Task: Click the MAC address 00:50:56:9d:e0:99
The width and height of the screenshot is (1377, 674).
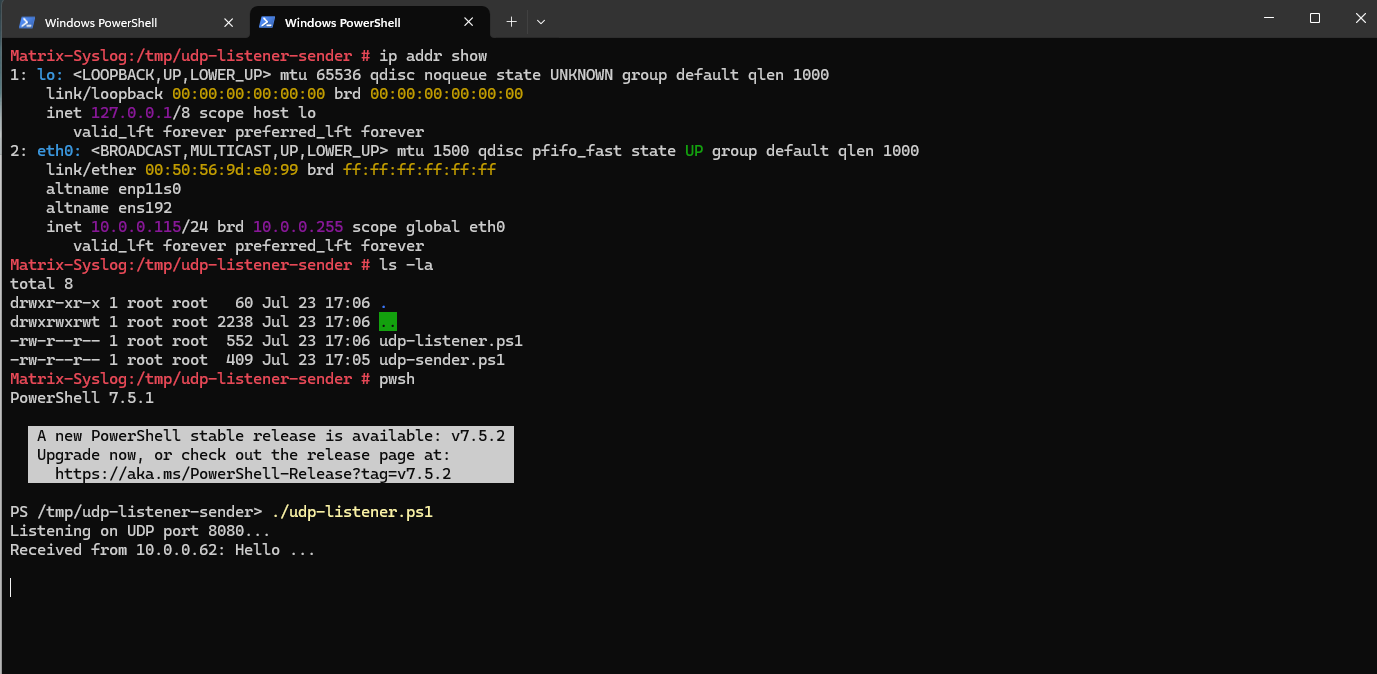Action: pos(221,170)
